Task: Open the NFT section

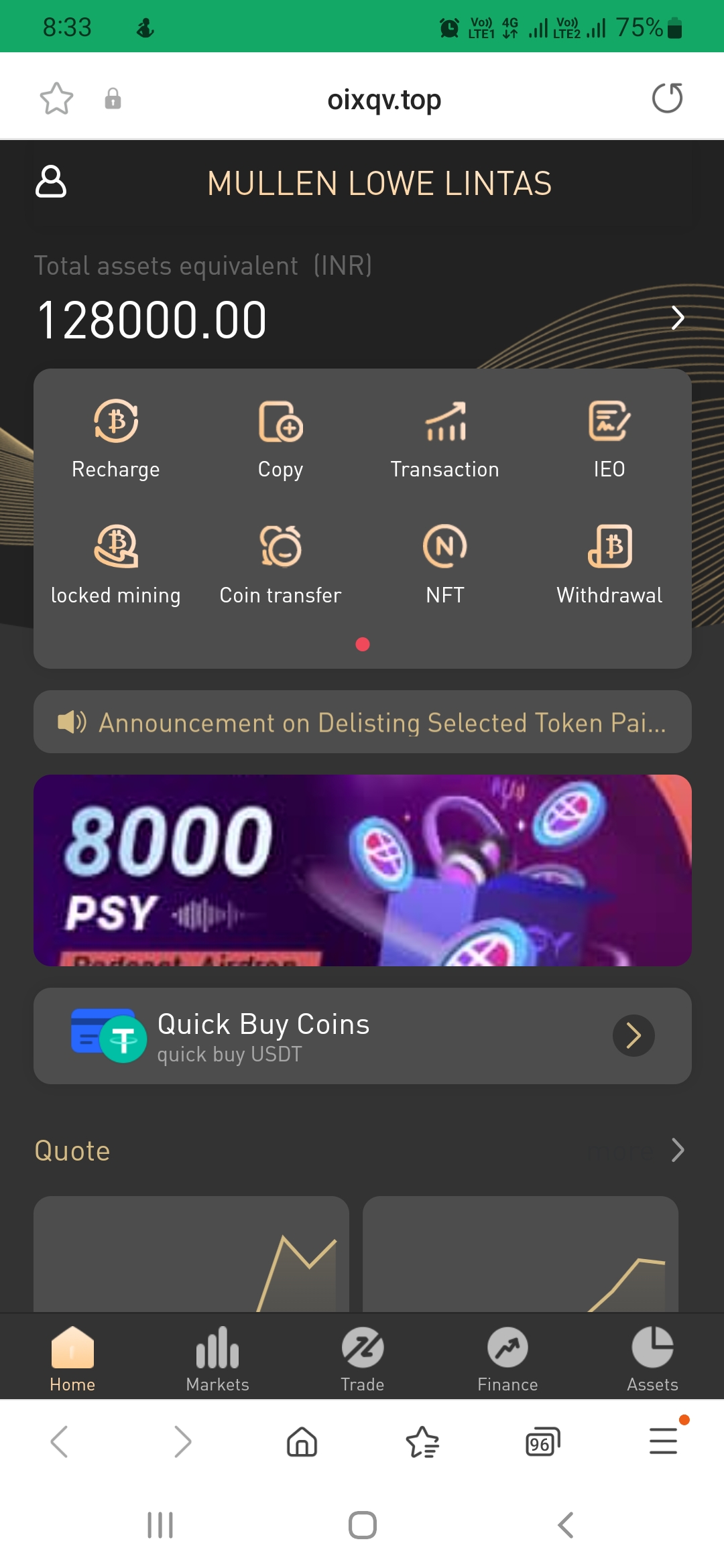Action: click(x=445, y=546)
